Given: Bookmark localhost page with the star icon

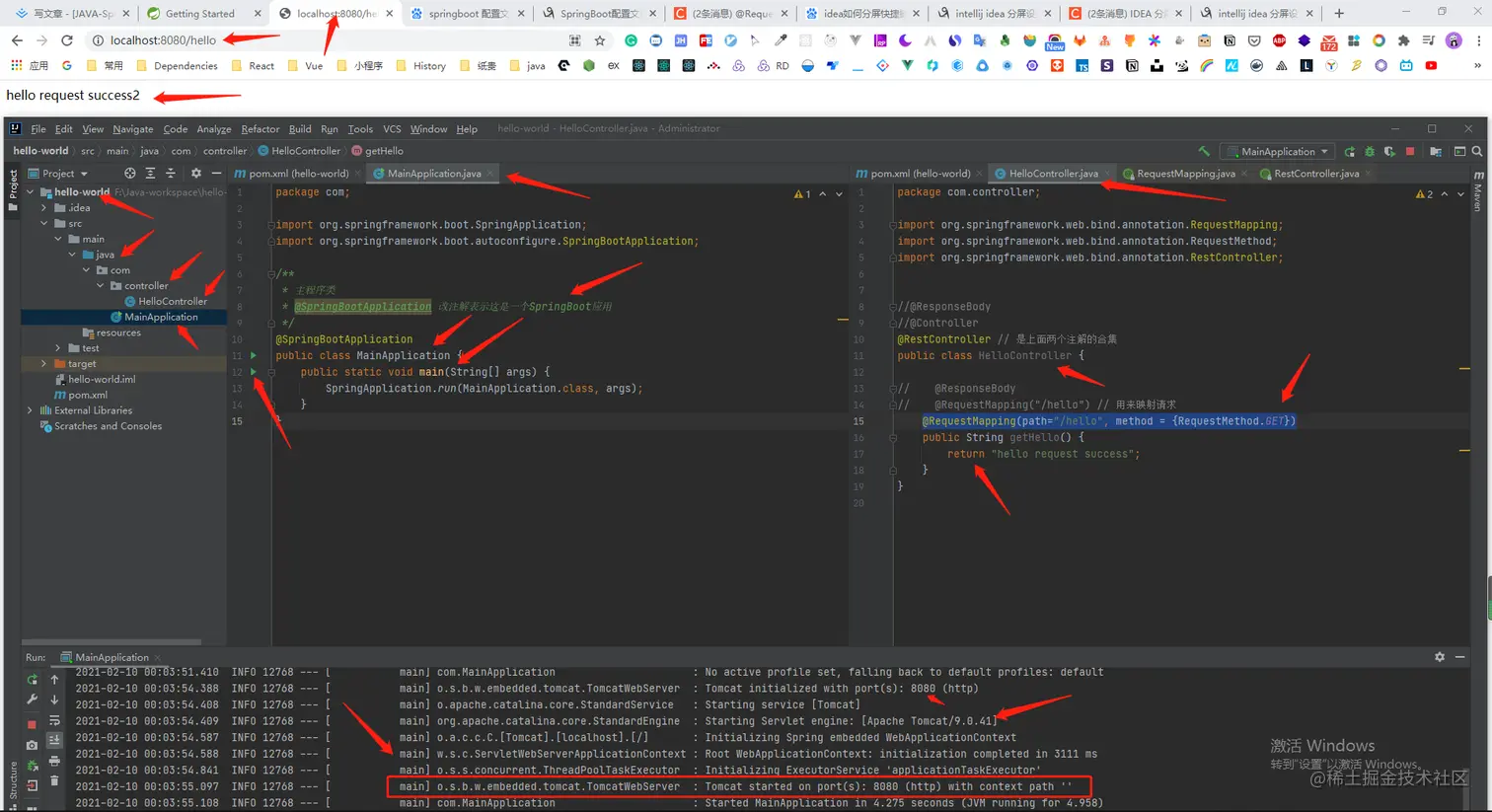Looking at the screenshot, I should [600, 40].
